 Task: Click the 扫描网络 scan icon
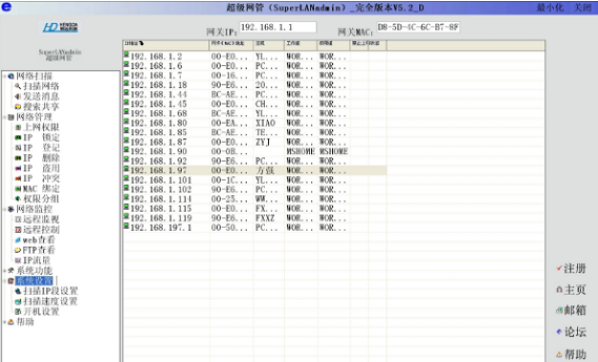tap(18, 86)
